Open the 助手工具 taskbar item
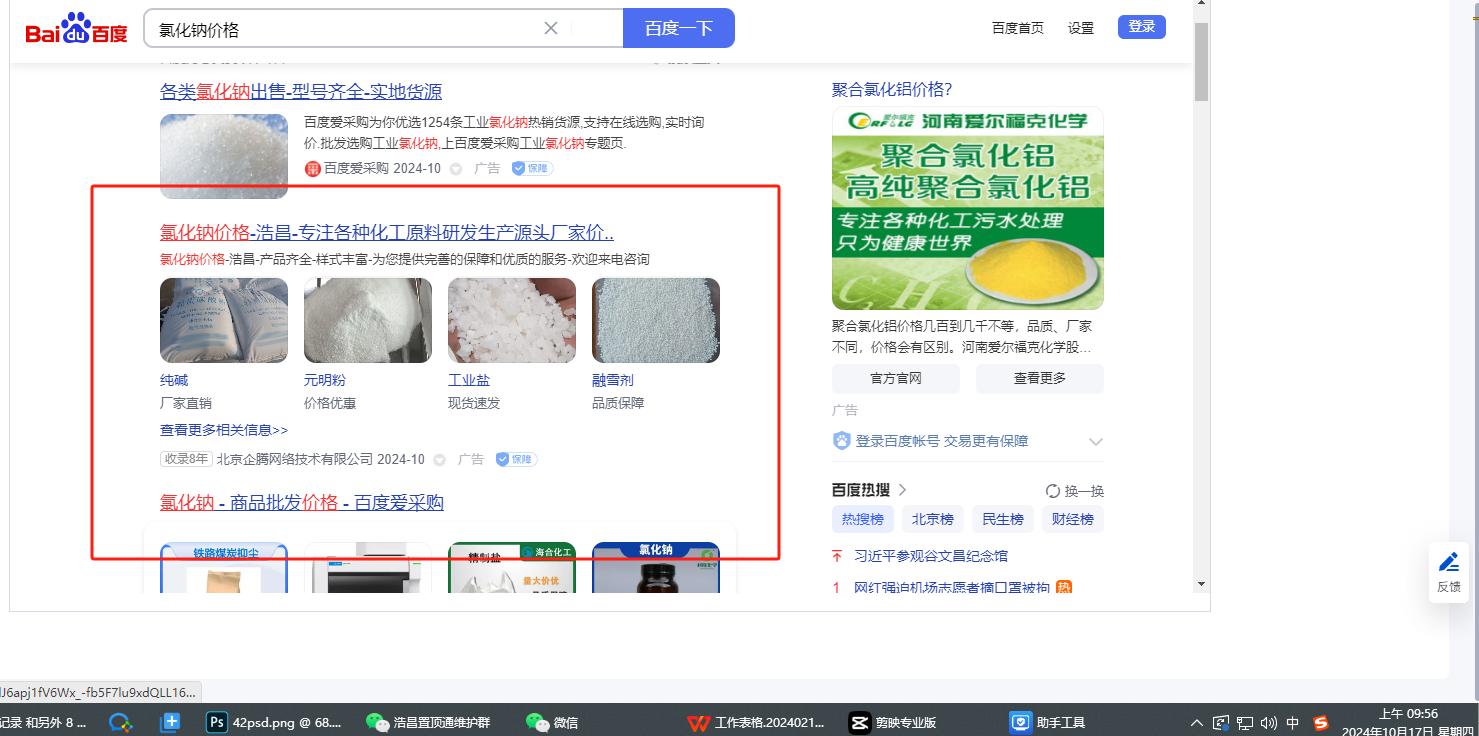1479x736 pixels. (x=1048, y=722)
